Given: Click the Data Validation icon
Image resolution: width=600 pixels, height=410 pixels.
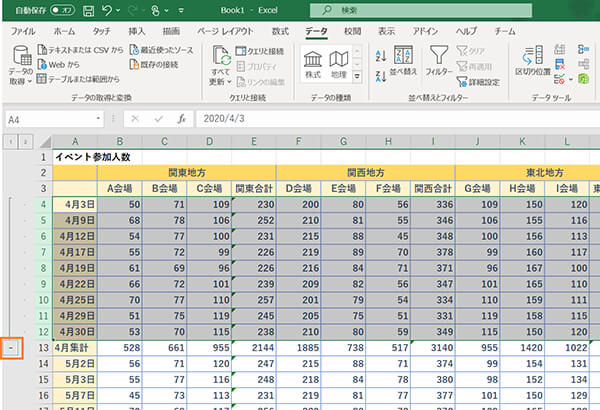Looking at the screenshot, I should 559,79.
